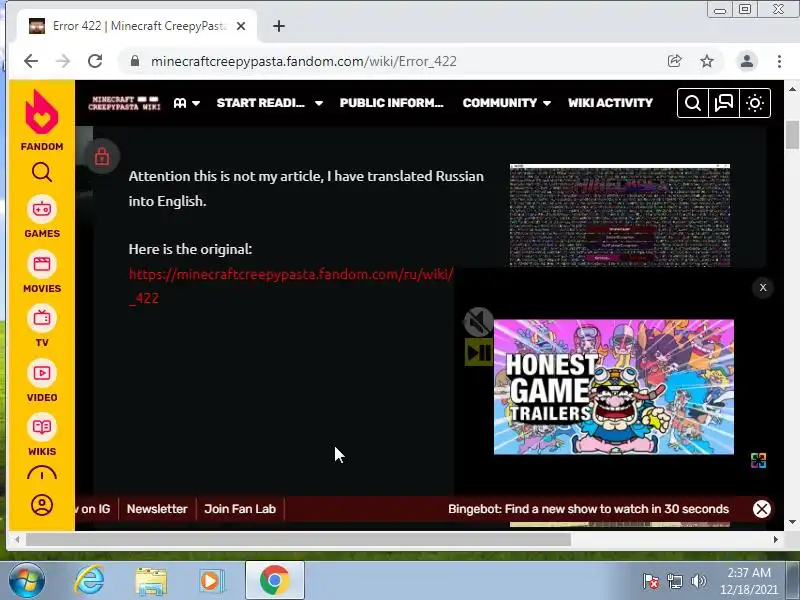Image resolution: width=800 pixels, height=600 pixels.
Task: Open the PUBLIC INFORM... menu
Action: pos(391,103)
